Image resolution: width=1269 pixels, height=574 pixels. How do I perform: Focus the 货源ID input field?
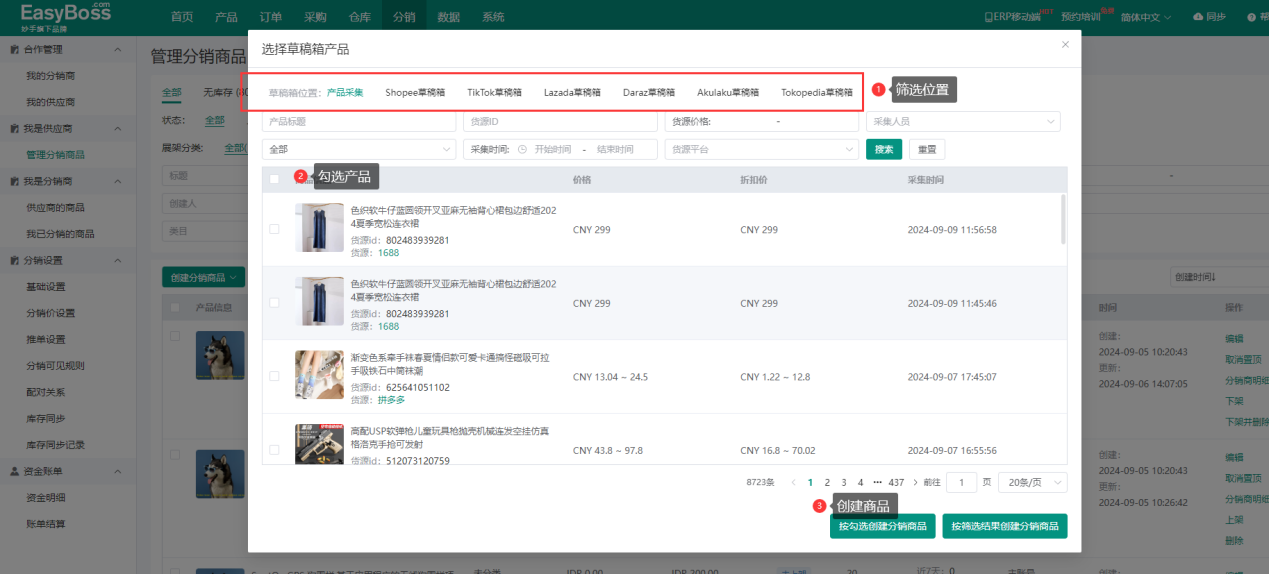point(560,121)
